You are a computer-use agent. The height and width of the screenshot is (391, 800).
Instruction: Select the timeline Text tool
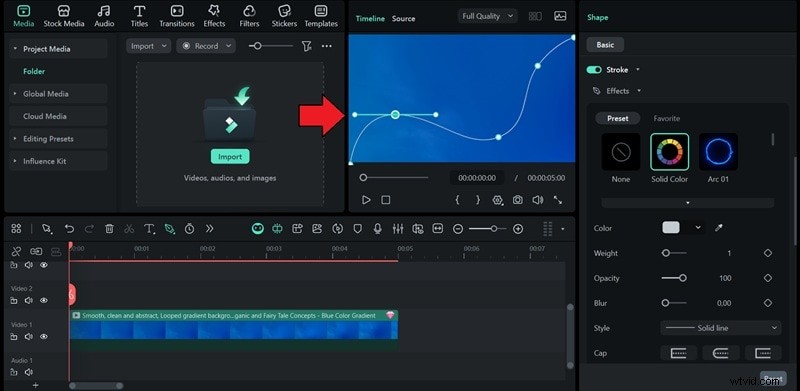149,229
